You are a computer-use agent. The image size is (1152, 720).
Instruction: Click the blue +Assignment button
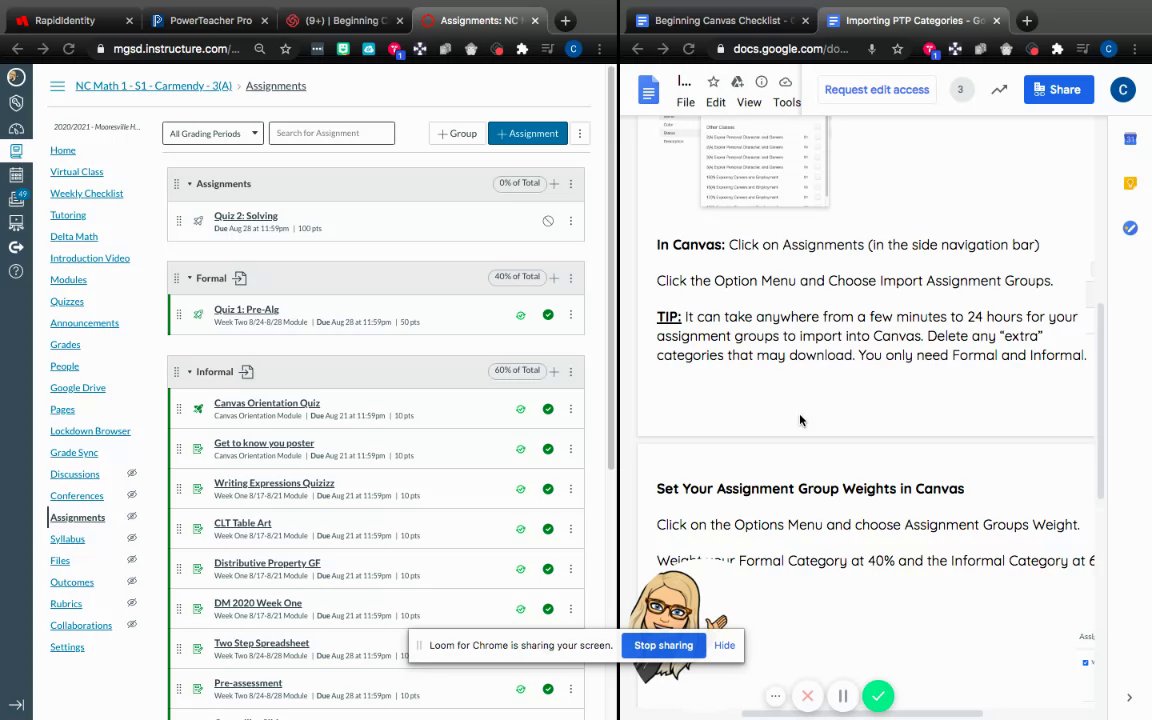tap(528, 134)
